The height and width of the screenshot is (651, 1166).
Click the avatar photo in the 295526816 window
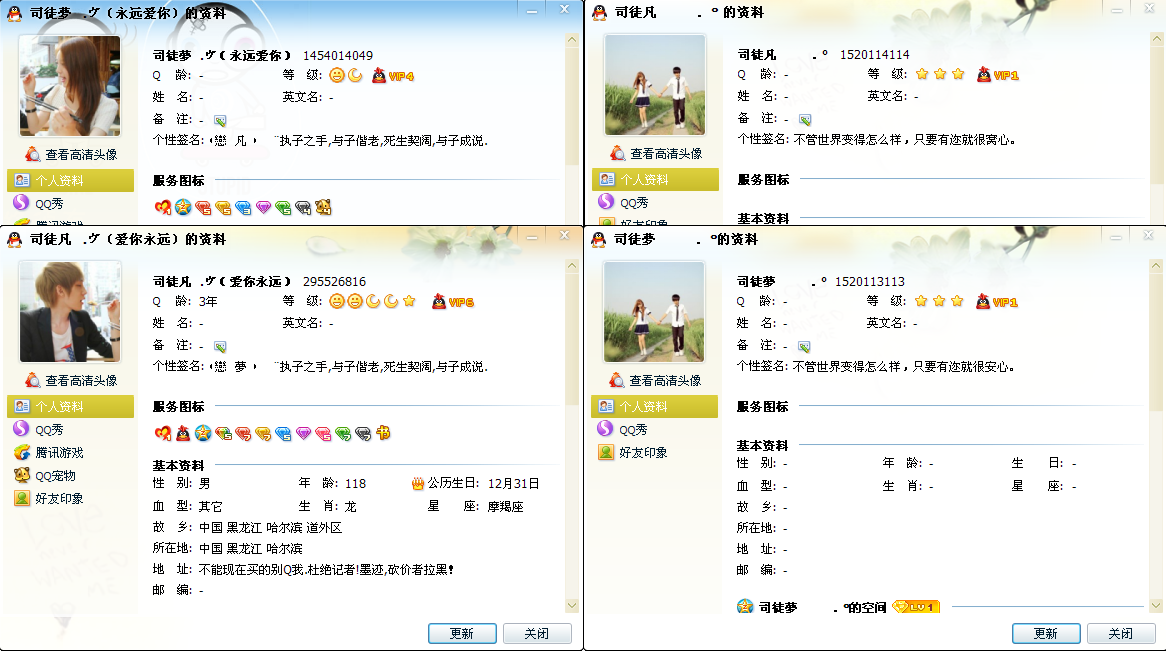click(69, 312)
